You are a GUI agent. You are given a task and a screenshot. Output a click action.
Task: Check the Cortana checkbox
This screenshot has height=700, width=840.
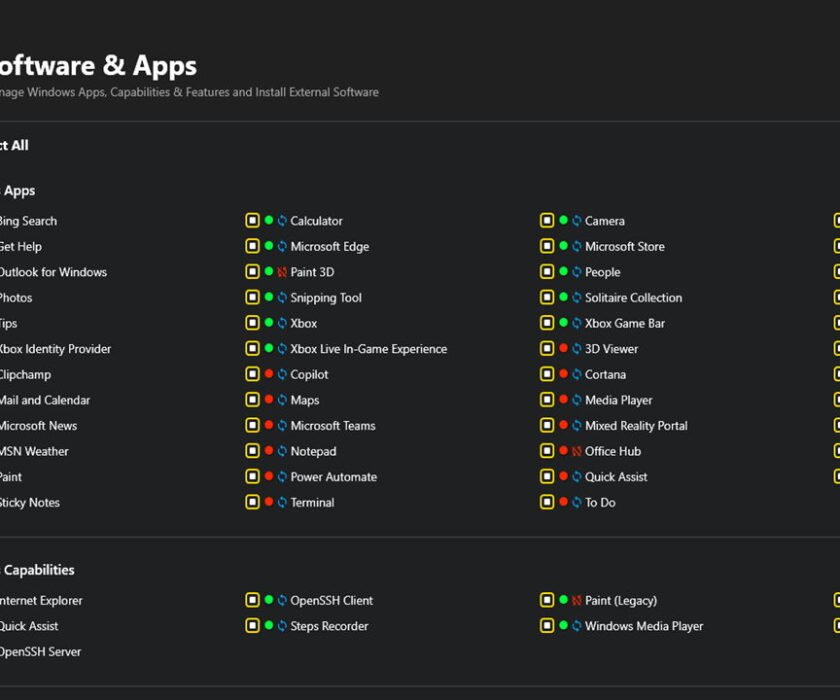pos(547,374)
